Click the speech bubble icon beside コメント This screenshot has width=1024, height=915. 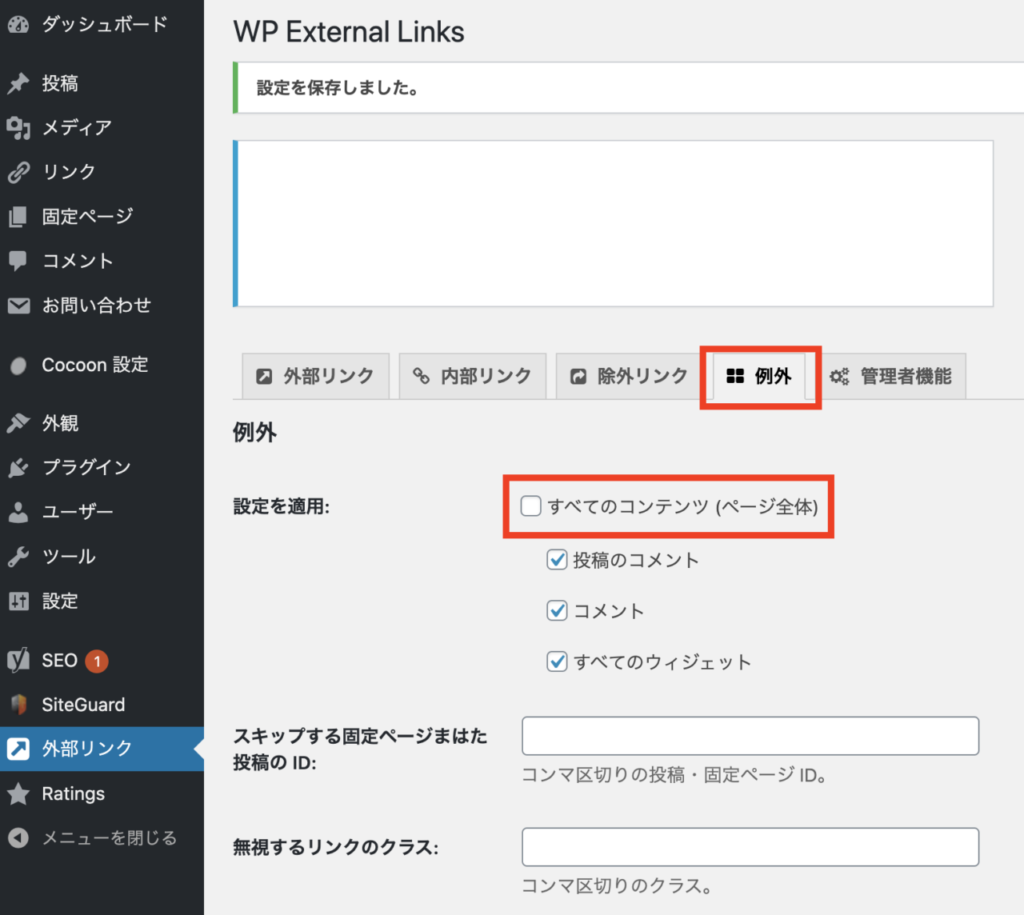[x=18, y=261]
